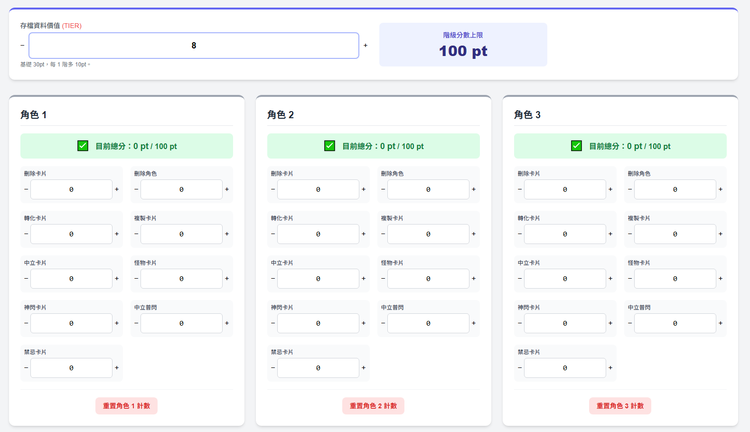Focus the 禁忌卡片 input in 角色 1
Viewport: 750px width, 432px height.
pyautogui.click(x=71, y=368)
